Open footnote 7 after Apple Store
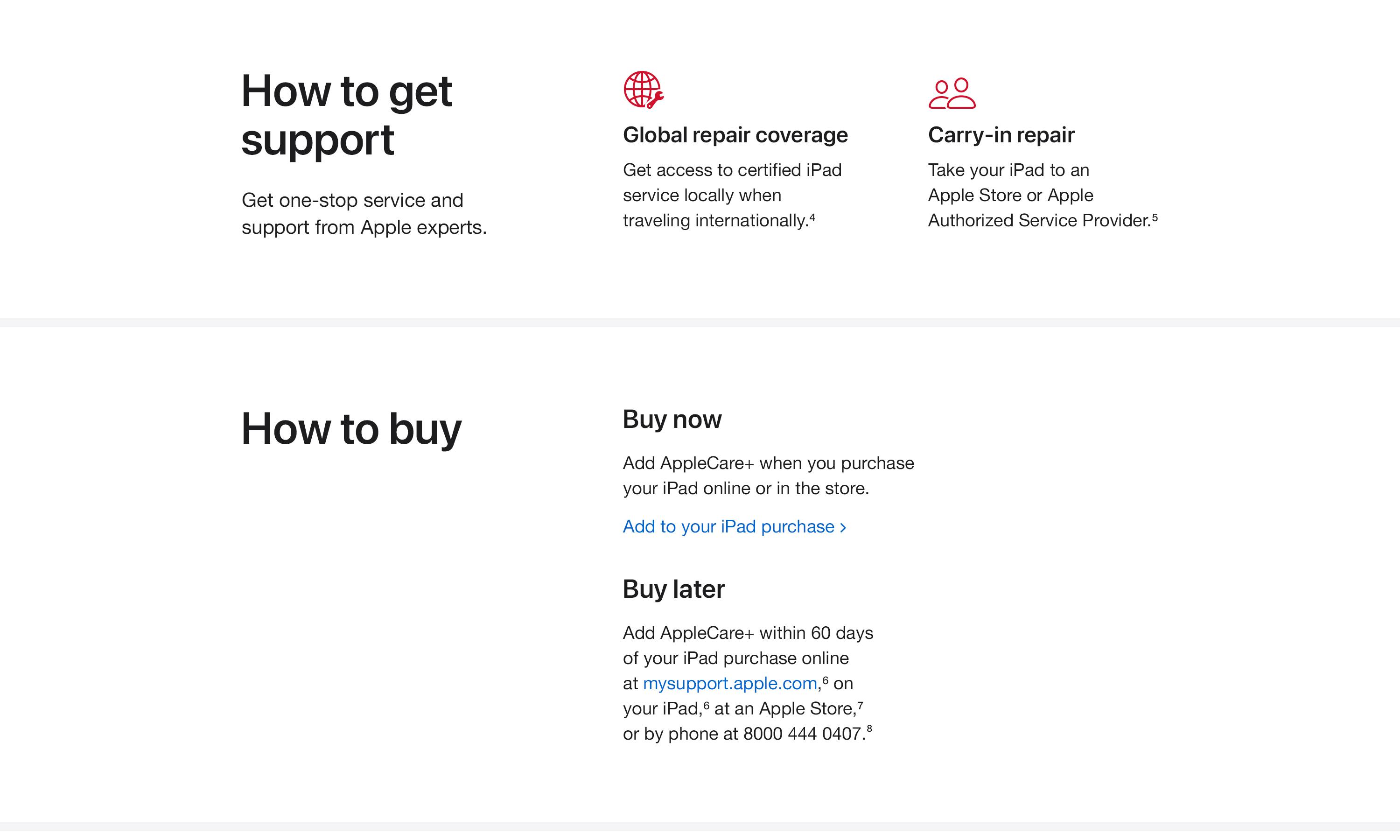Viewport: 1400px width, 840px height. [860, 705]
